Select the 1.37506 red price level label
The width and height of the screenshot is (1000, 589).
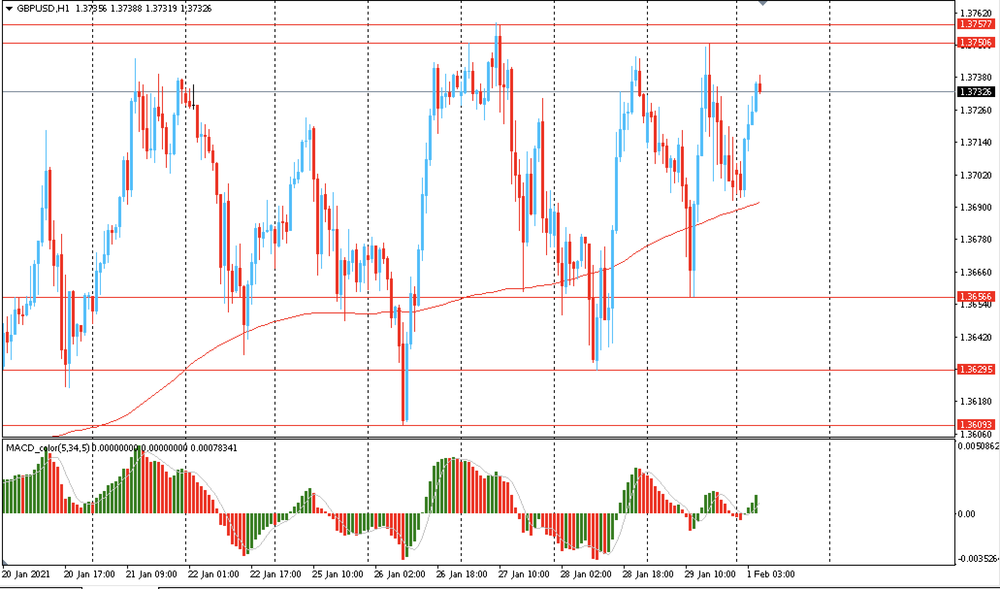tap(974, 43)
